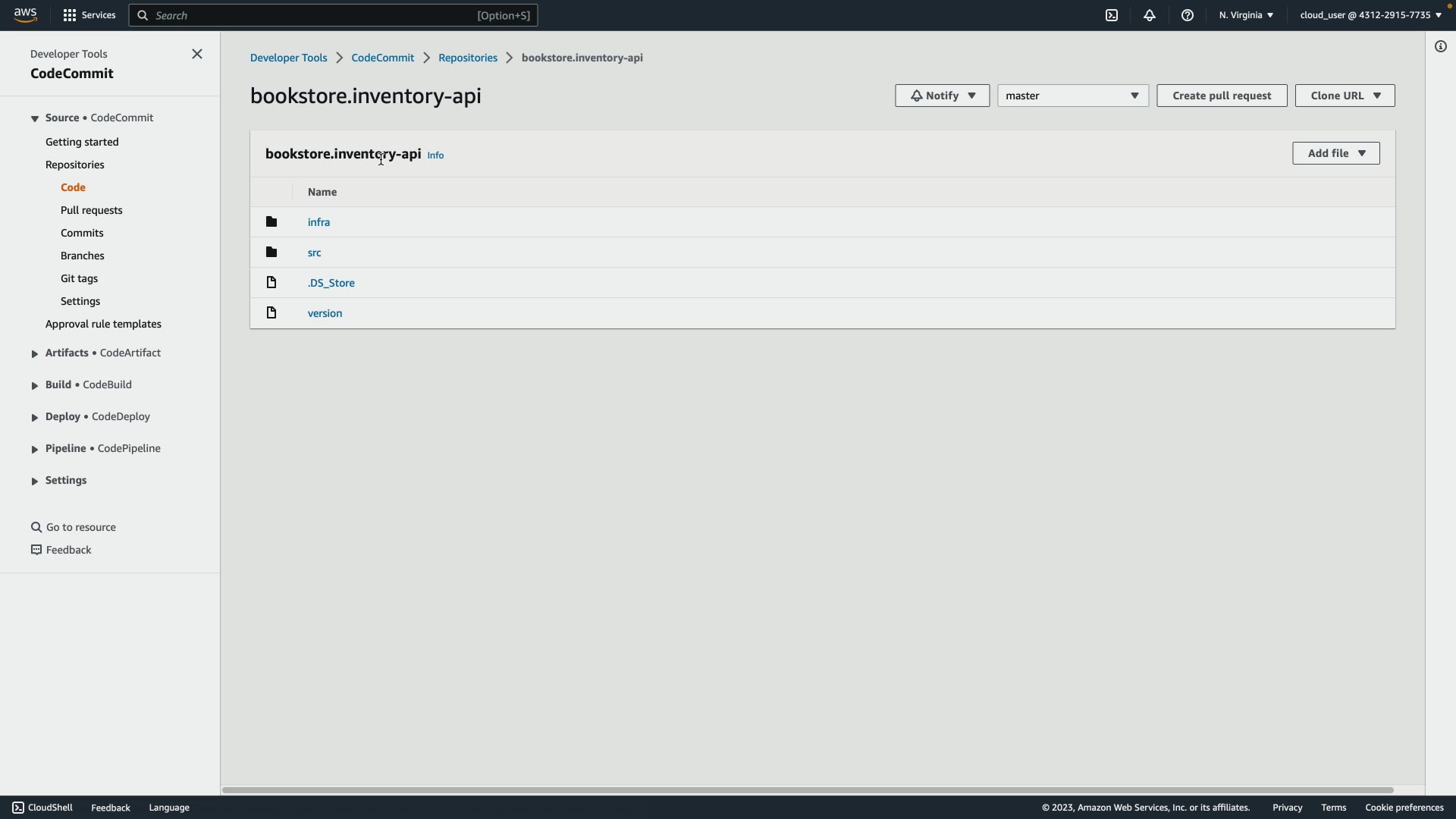1456x819 pixels.
Task: Open Branches in the sidebar
Action: point(82,256)
